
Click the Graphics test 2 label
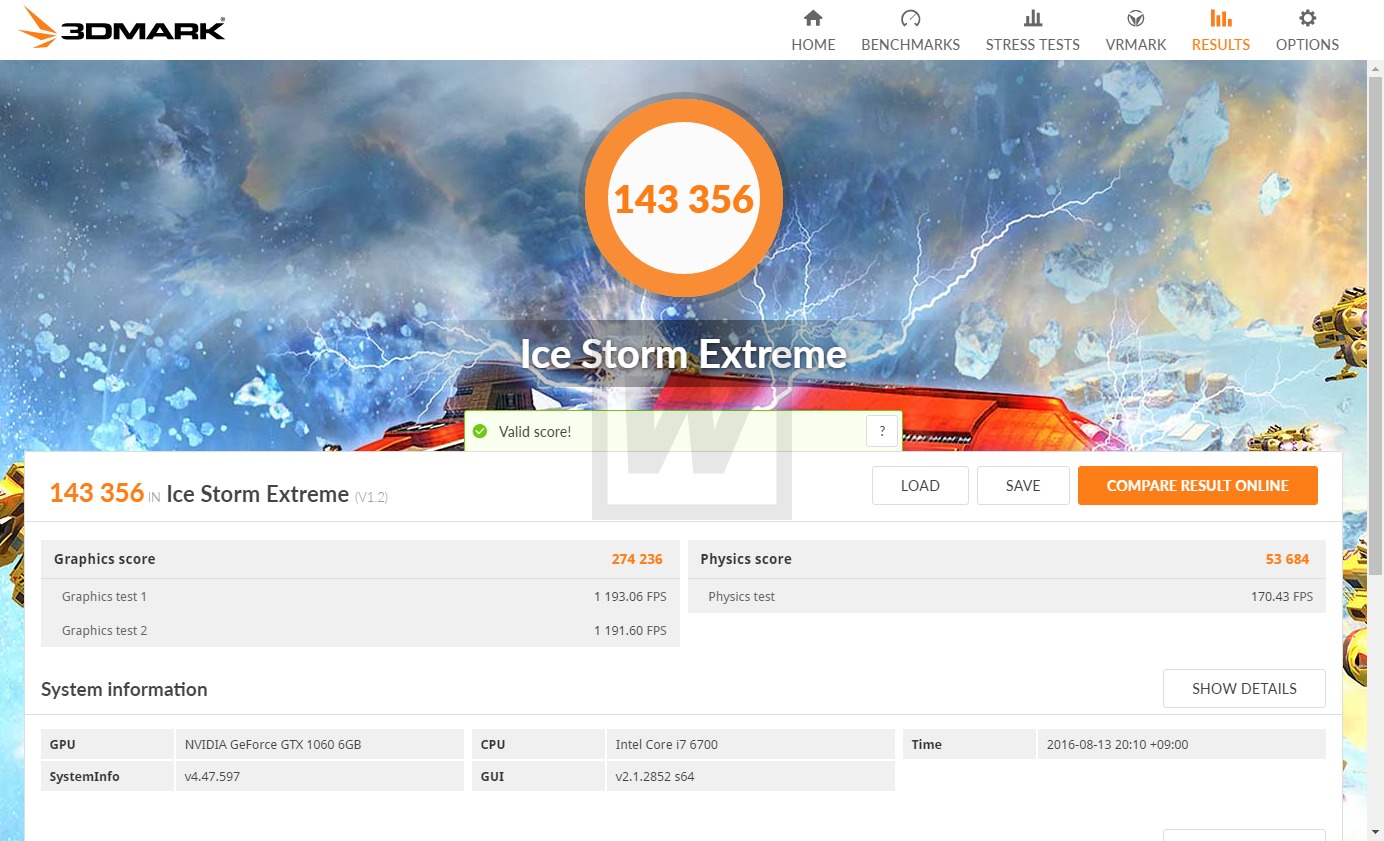pos(104,631)
